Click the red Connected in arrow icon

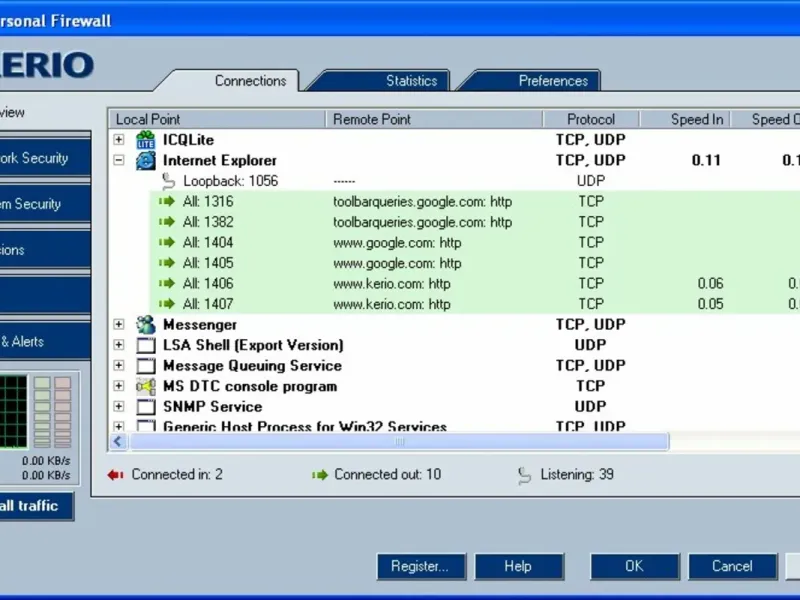pyautogui.click(x=115, y=475)
